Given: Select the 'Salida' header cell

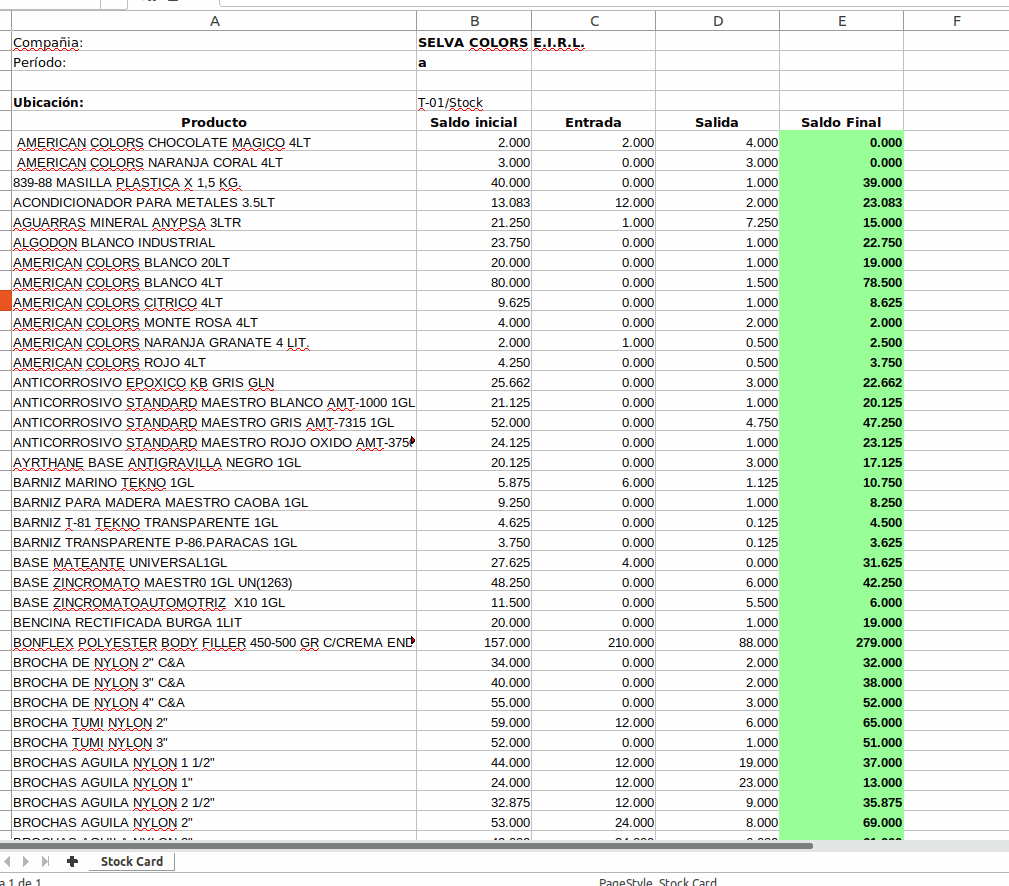Looking at the screenshot, I should point(717,122).
